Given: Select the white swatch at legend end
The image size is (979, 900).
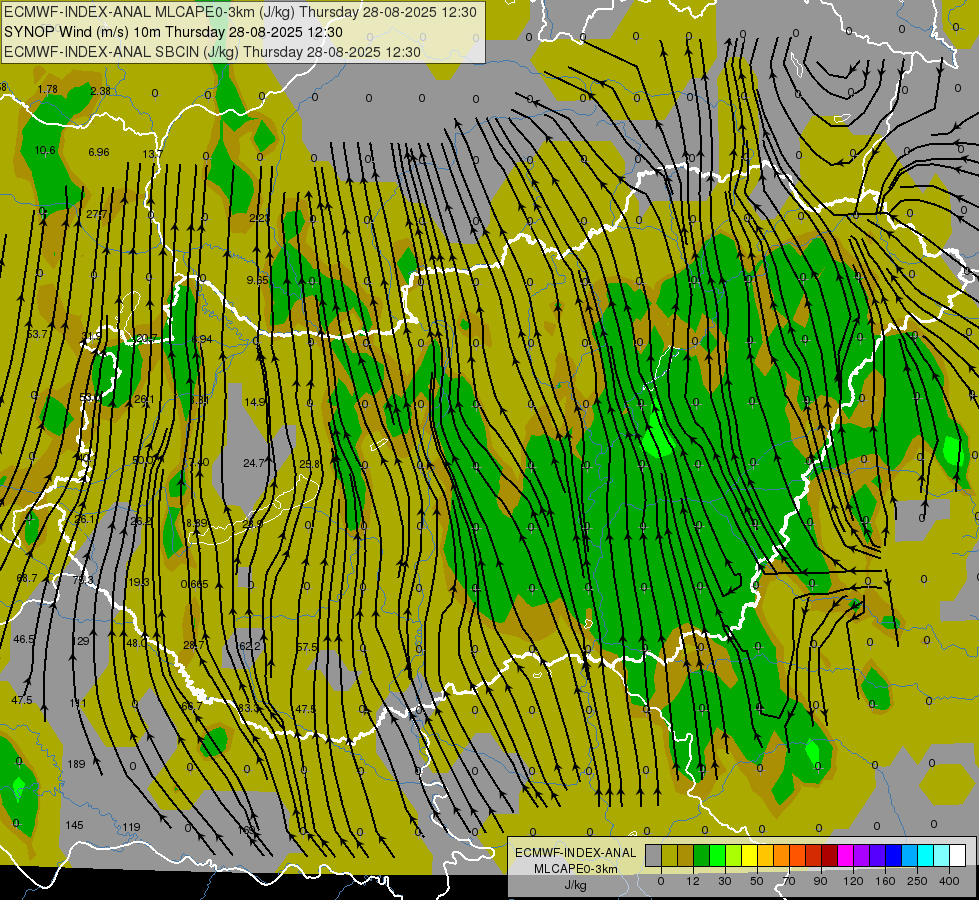Looking at the screenshot, I should [x=958, y=856].
